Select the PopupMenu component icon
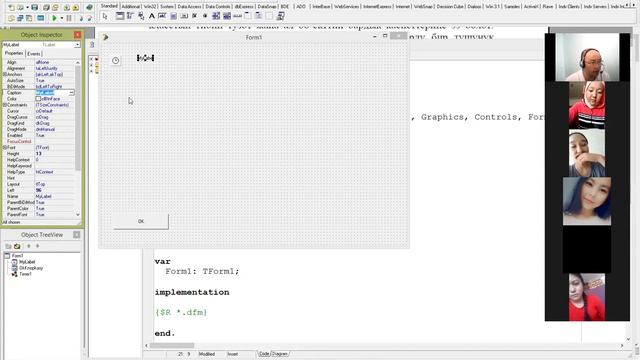 (141, 16)
